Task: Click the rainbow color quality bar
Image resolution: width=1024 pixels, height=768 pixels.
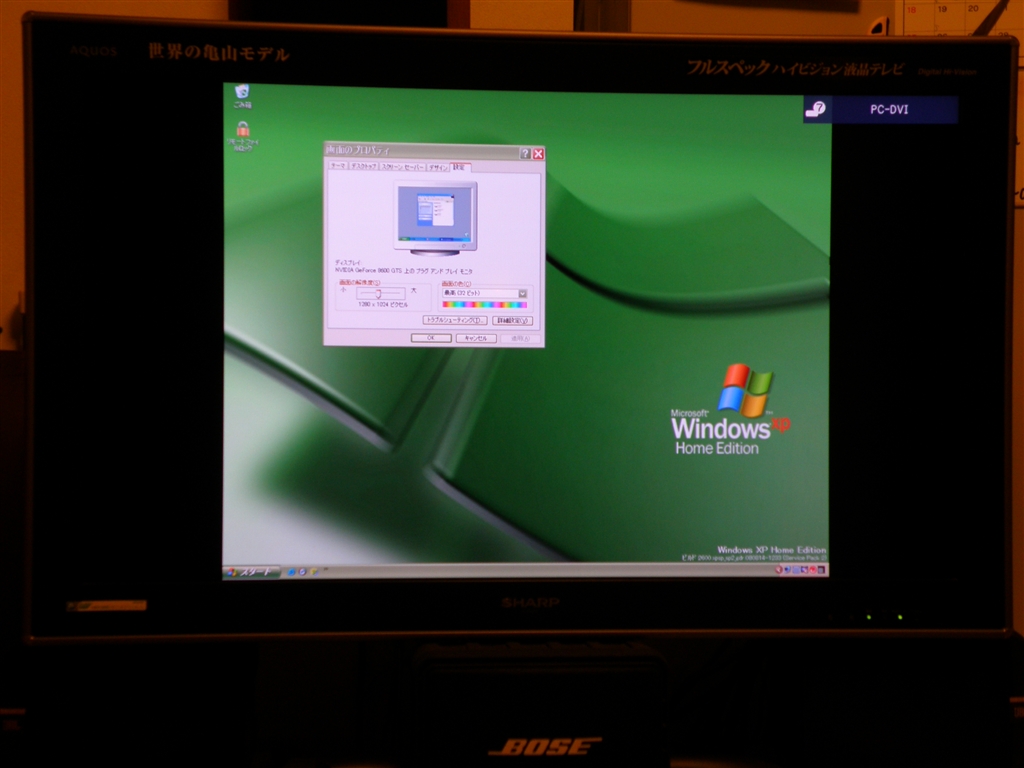Action: [485, 304]
